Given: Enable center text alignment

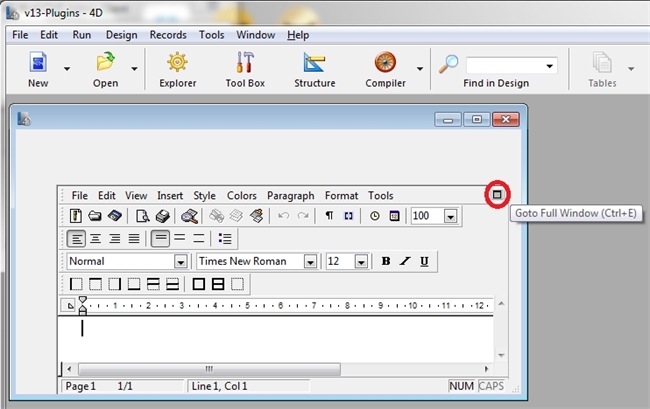Looking at the screenshot, I should pyautogui.click(x=96, y=238).
